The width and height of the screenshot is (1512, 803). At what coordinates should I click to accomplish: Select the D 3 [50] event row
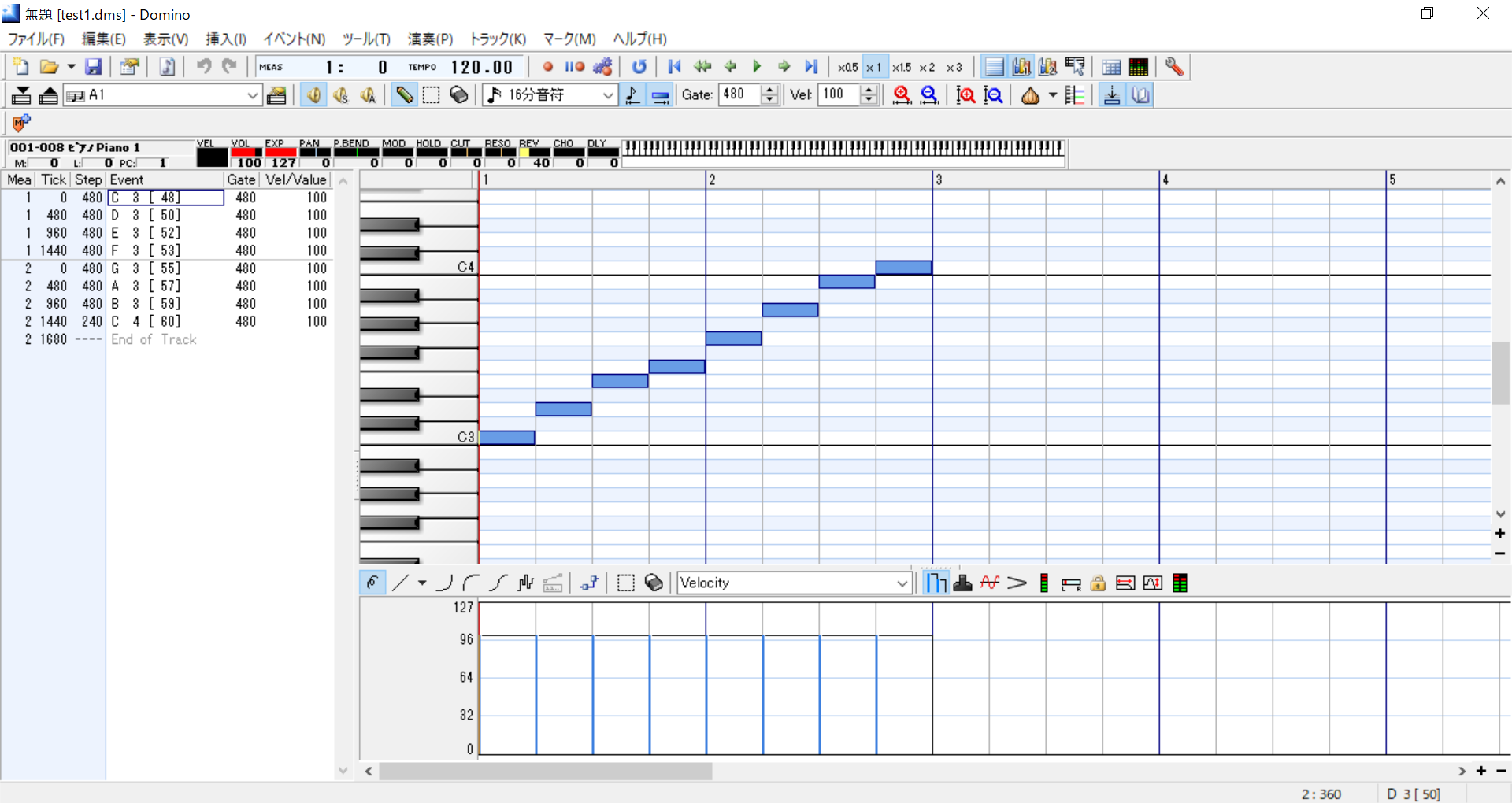(x=146, y=215)
